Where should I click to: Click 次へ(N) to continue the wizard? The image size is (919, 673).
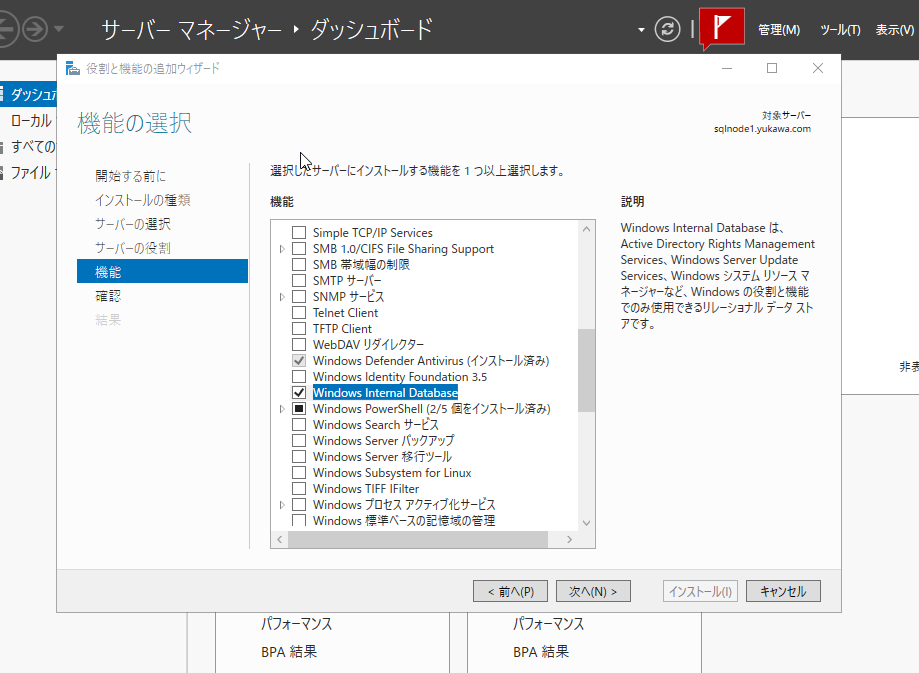pyautogui.click(x=592, y=590)
